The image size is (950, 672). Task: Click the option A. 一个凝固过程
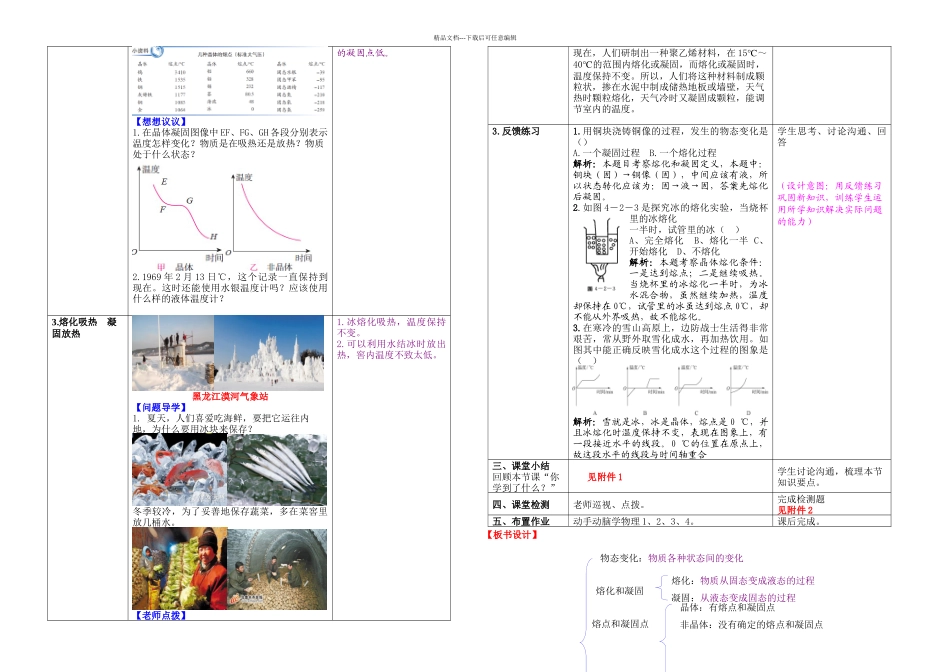606,153
